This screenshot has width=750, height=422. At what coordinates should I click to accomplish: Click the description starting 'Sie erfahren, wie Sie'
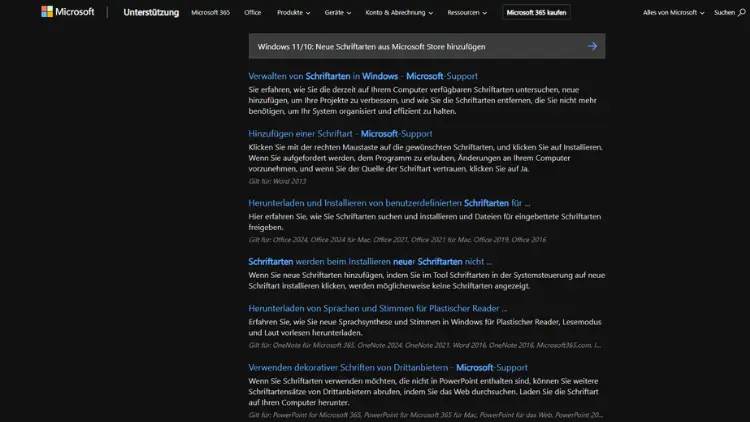(x=422, y=100)
